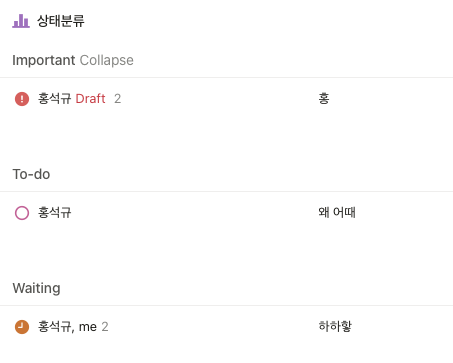The height and width of the screenshot is (363, 453).
Task: Open the To-do thread from 홍석규
Action: point(226,213)
